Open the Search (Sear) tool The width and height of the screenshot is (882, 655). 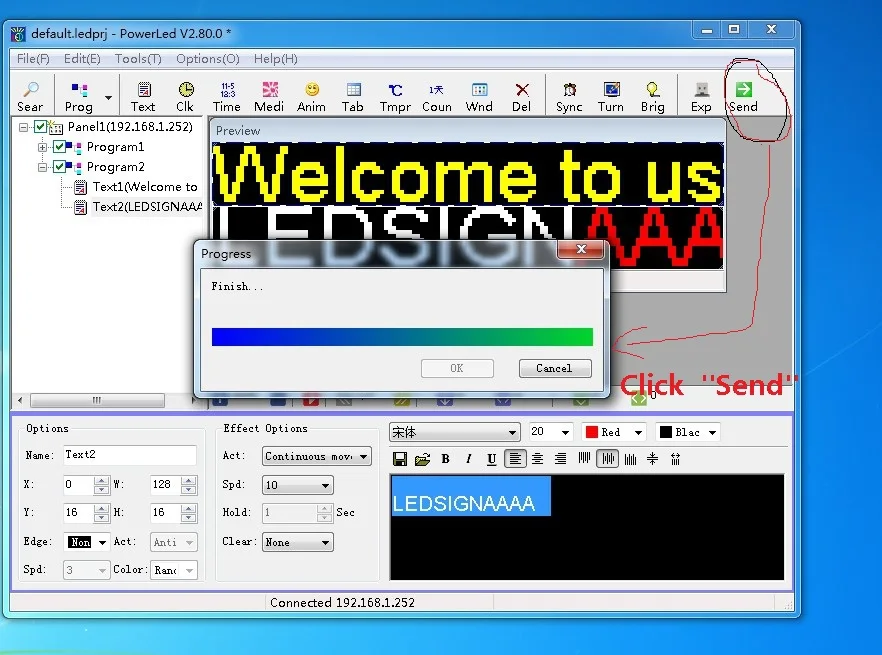coord(30,96)
